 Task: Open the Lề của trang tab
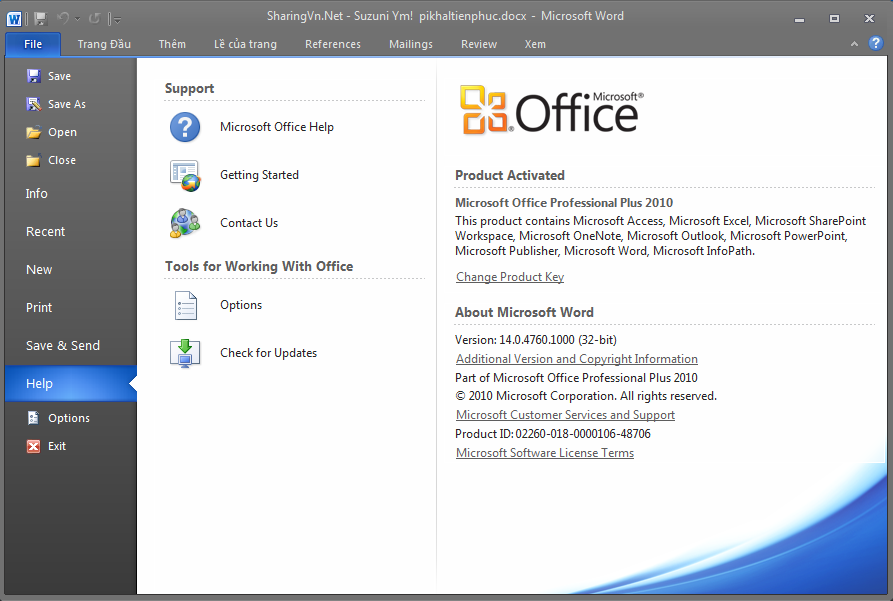coord(245,44)
